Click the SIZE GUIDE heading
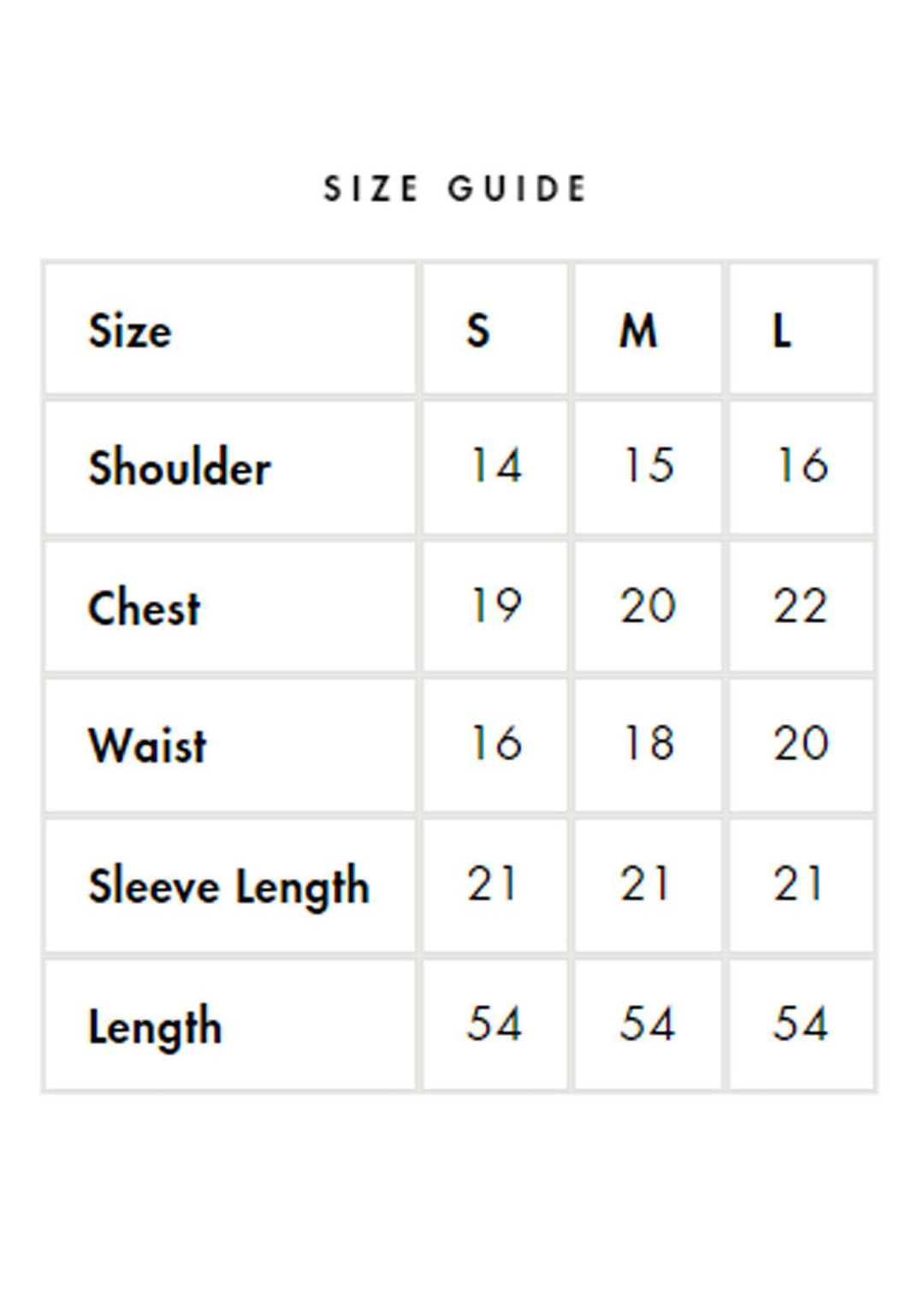Screen dimensions: 924x1290 point(455,189)
